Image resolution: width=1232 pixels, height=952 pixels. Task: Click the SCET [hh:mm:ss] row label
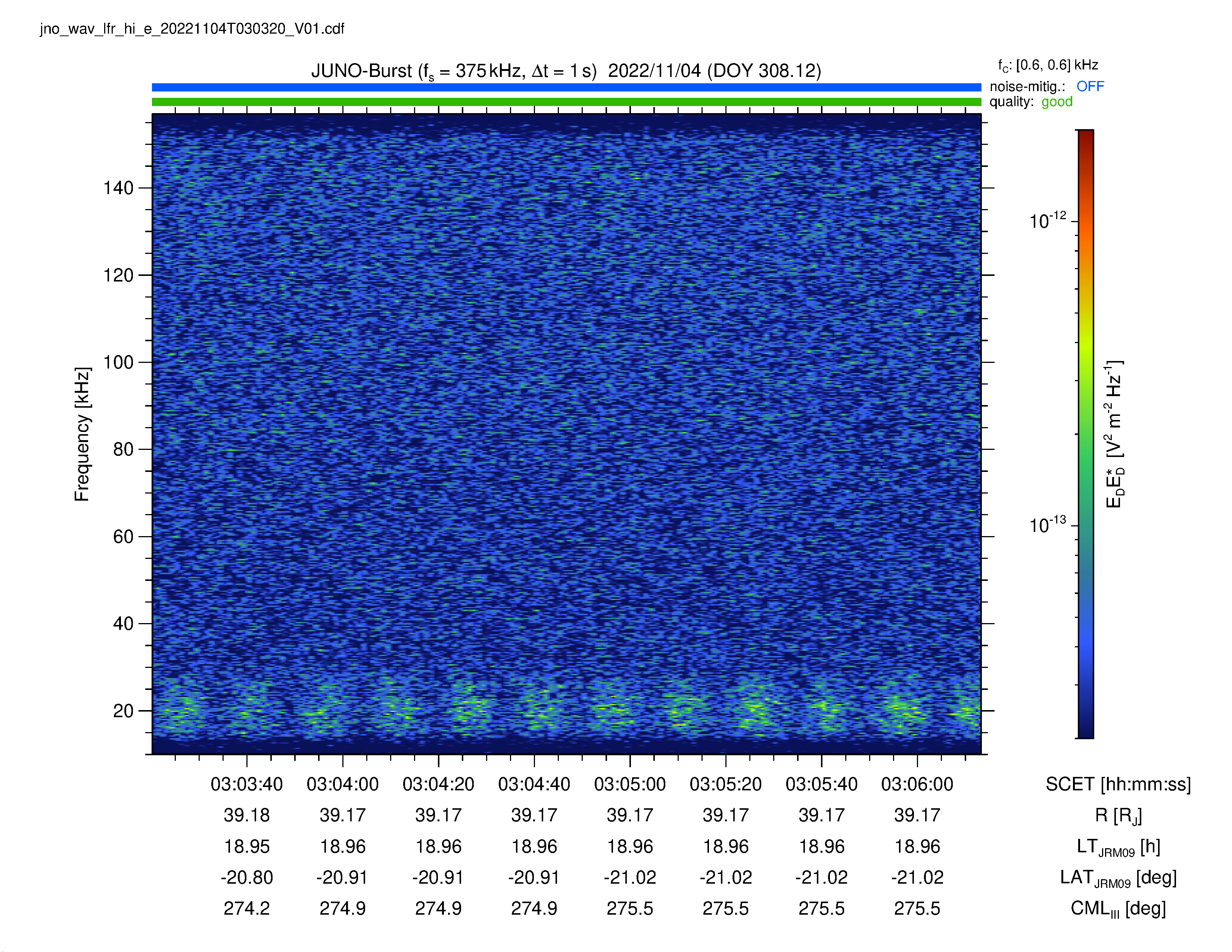click(x=1118, y=784)
